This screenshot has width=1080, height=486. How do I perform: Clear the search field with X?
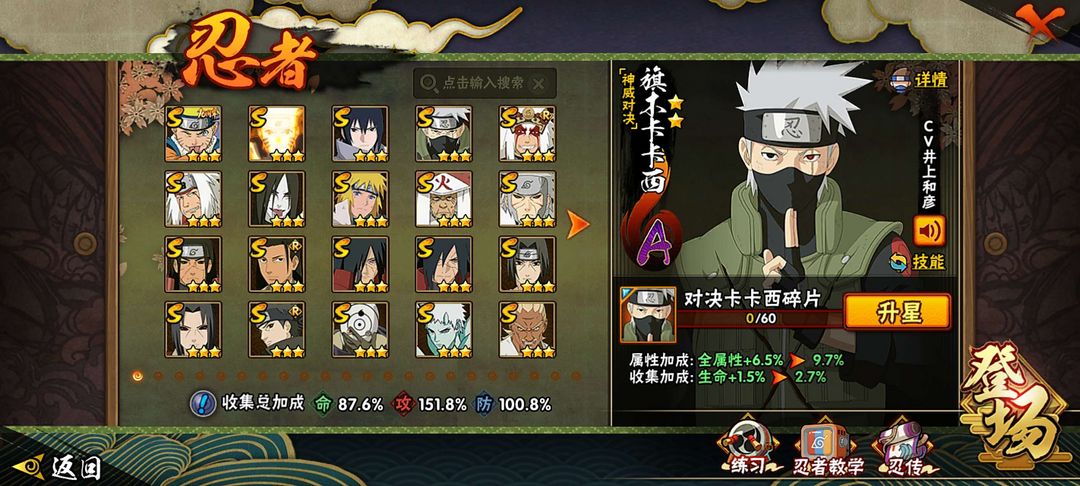tap(539, 84)
